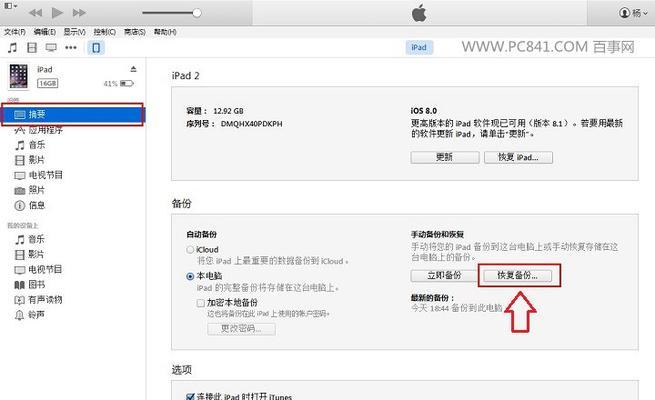Click the play button
The image size is (655, 400).
pos(57,13)
